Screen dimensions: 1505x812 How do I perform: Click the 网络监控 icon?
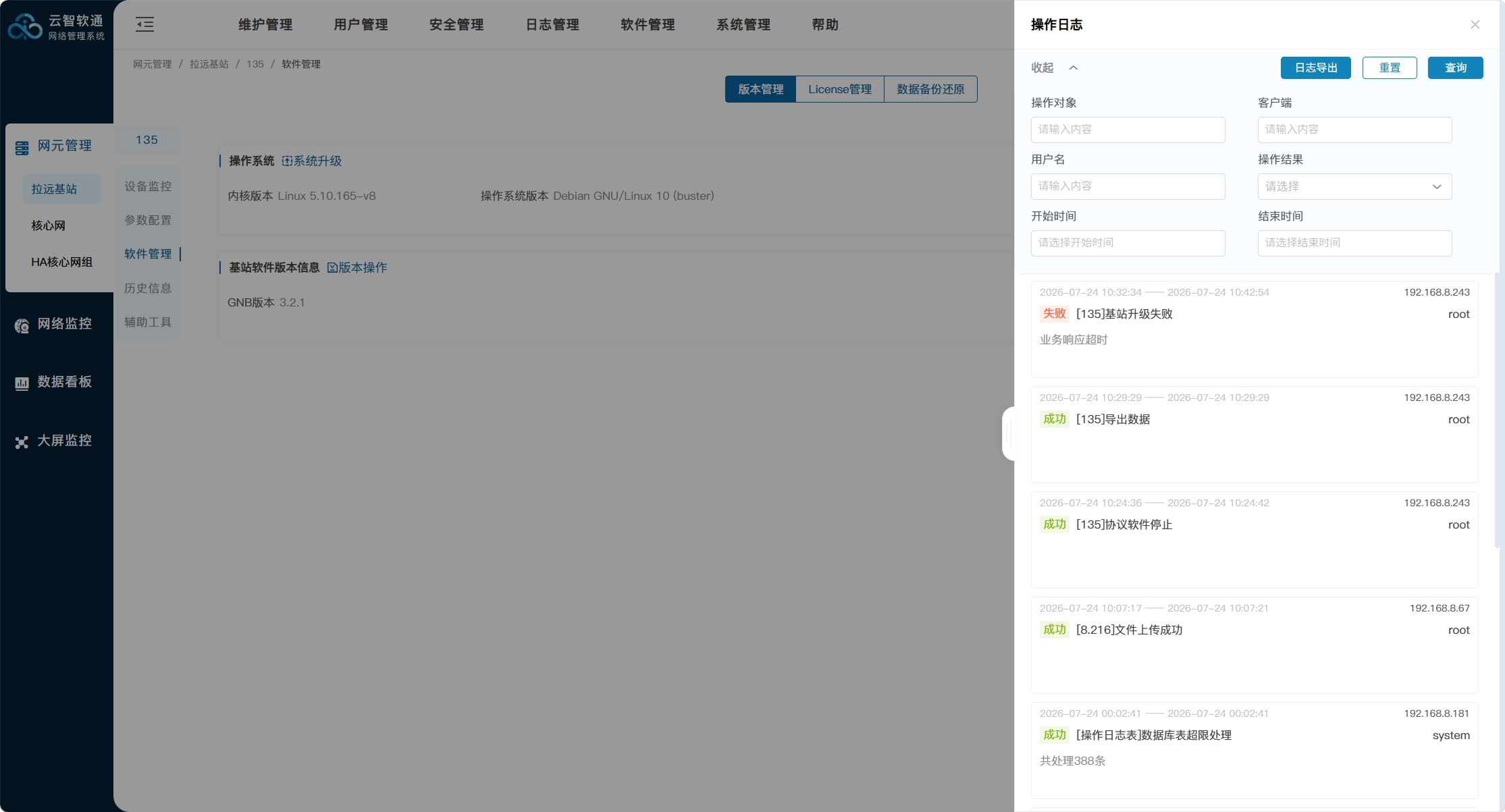[22, 326]
